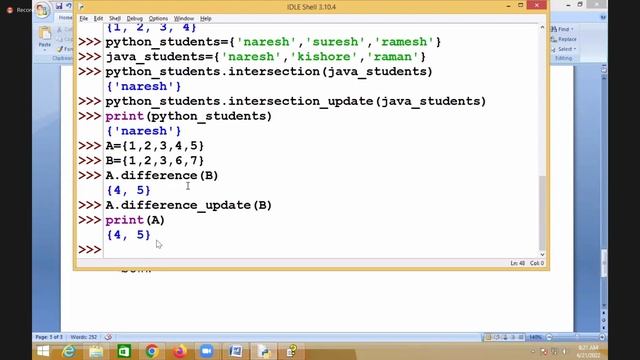Switch to Print Layout view in Word status bar
The width and height of the screenshot is (640, 360).
click(488, 337)
